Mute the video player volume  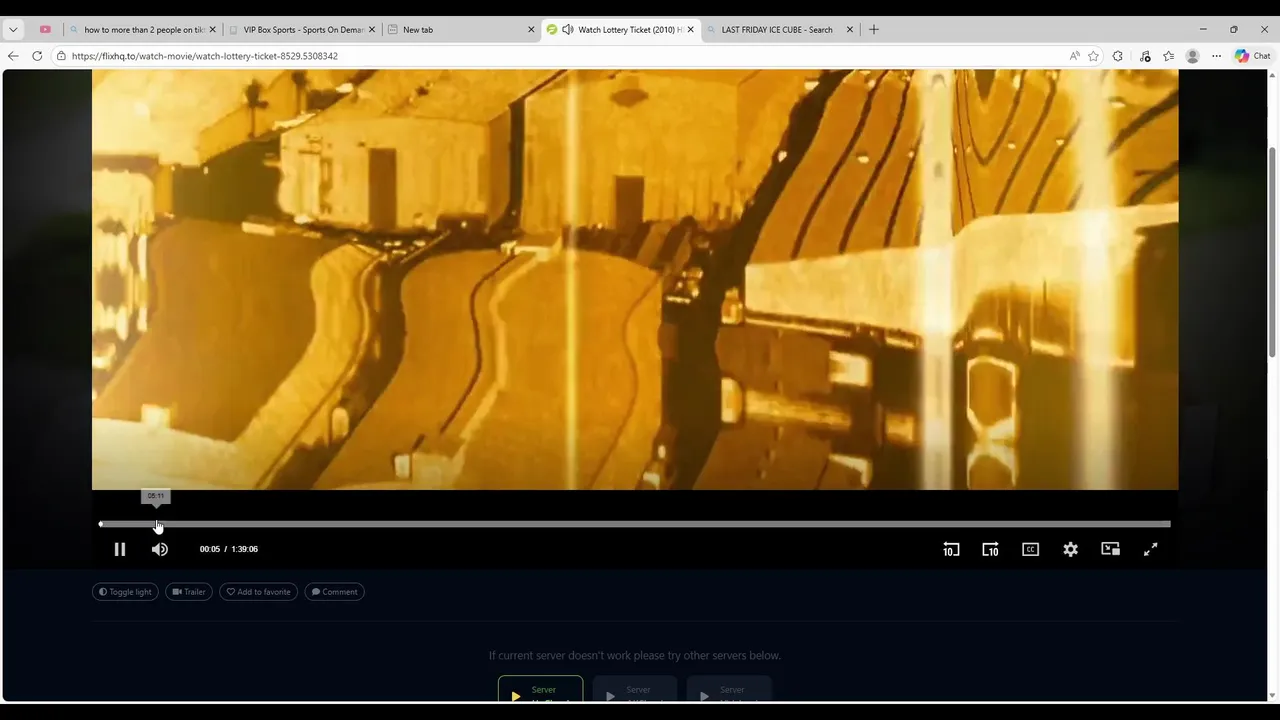(160, 549)
